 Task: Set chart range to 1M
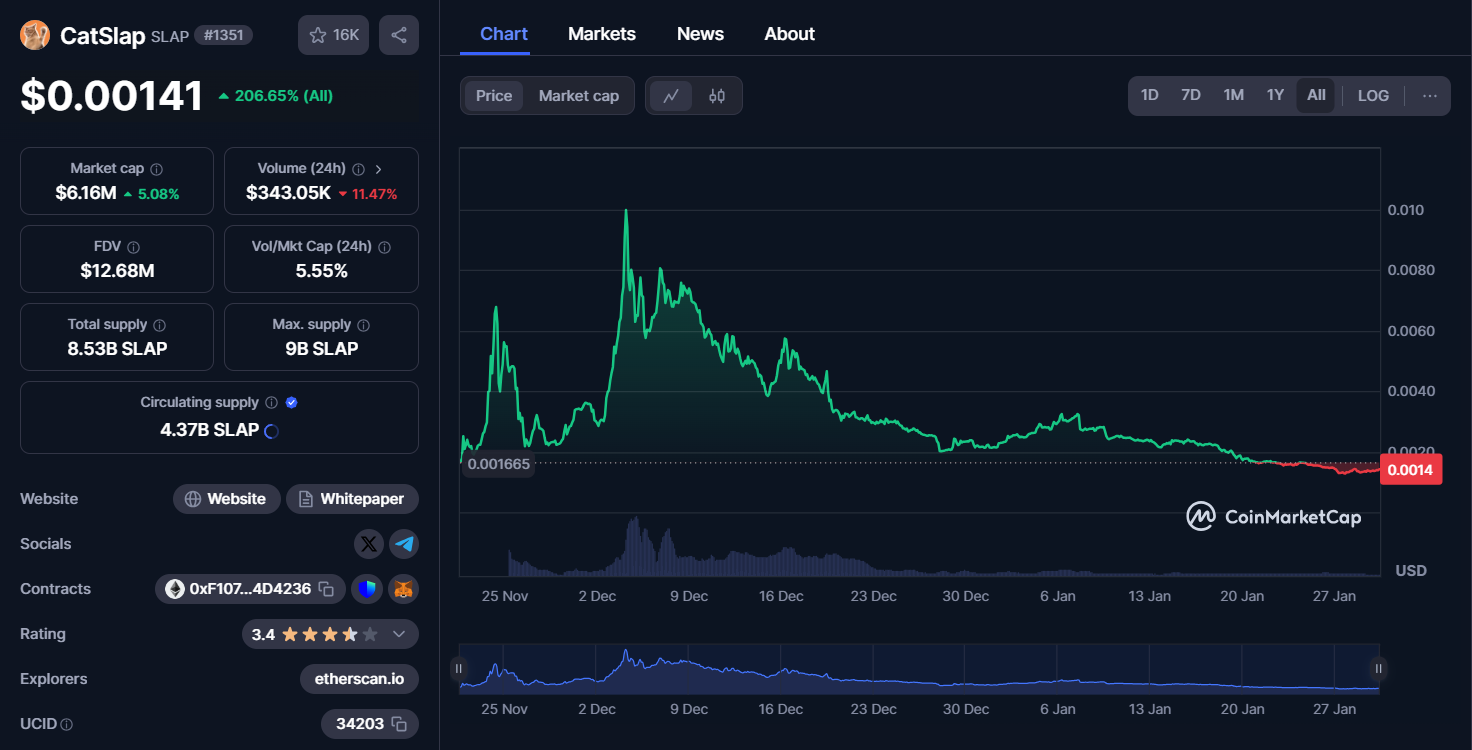tap(1234, 95)
